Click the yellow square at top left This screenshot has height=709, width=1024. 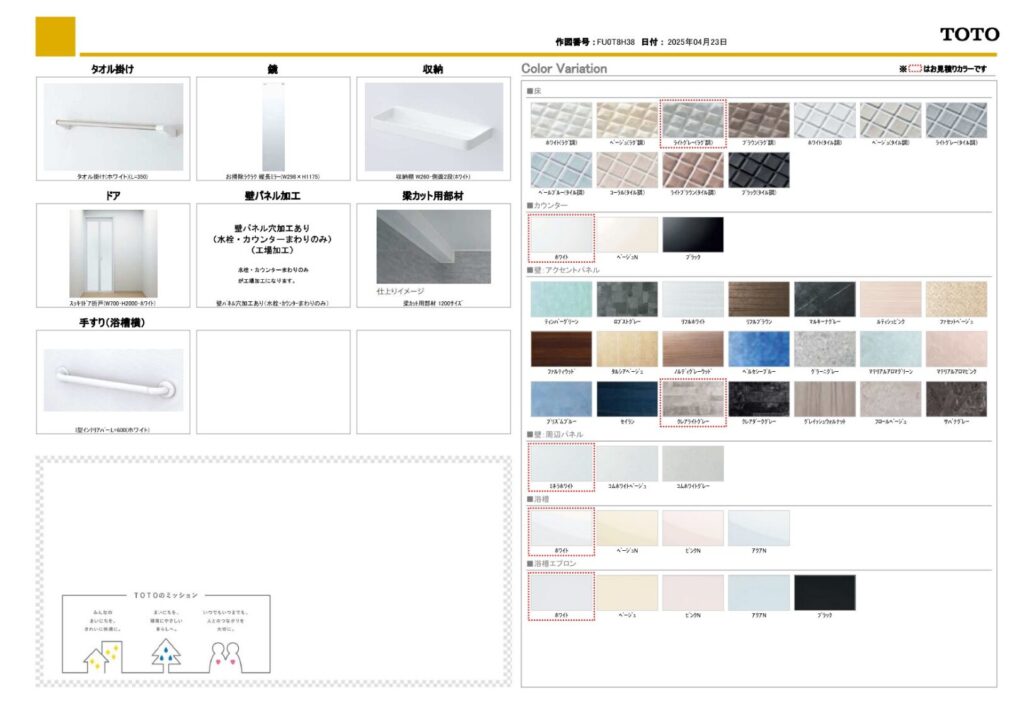pos(55,36)
